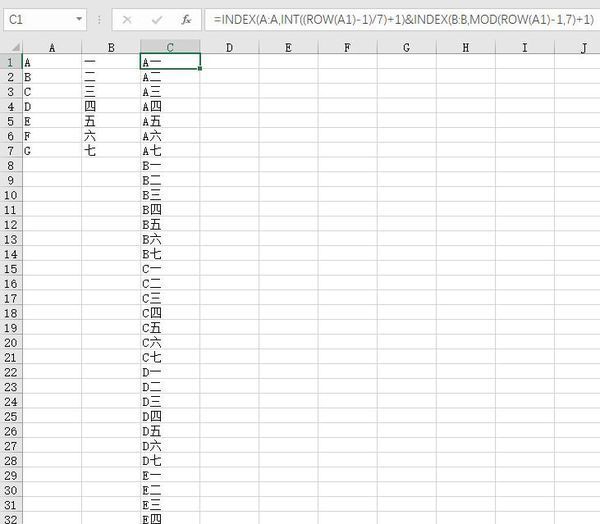600x524 pixels.
Task: Click cell A3 containing C
Action: point(52,91)
